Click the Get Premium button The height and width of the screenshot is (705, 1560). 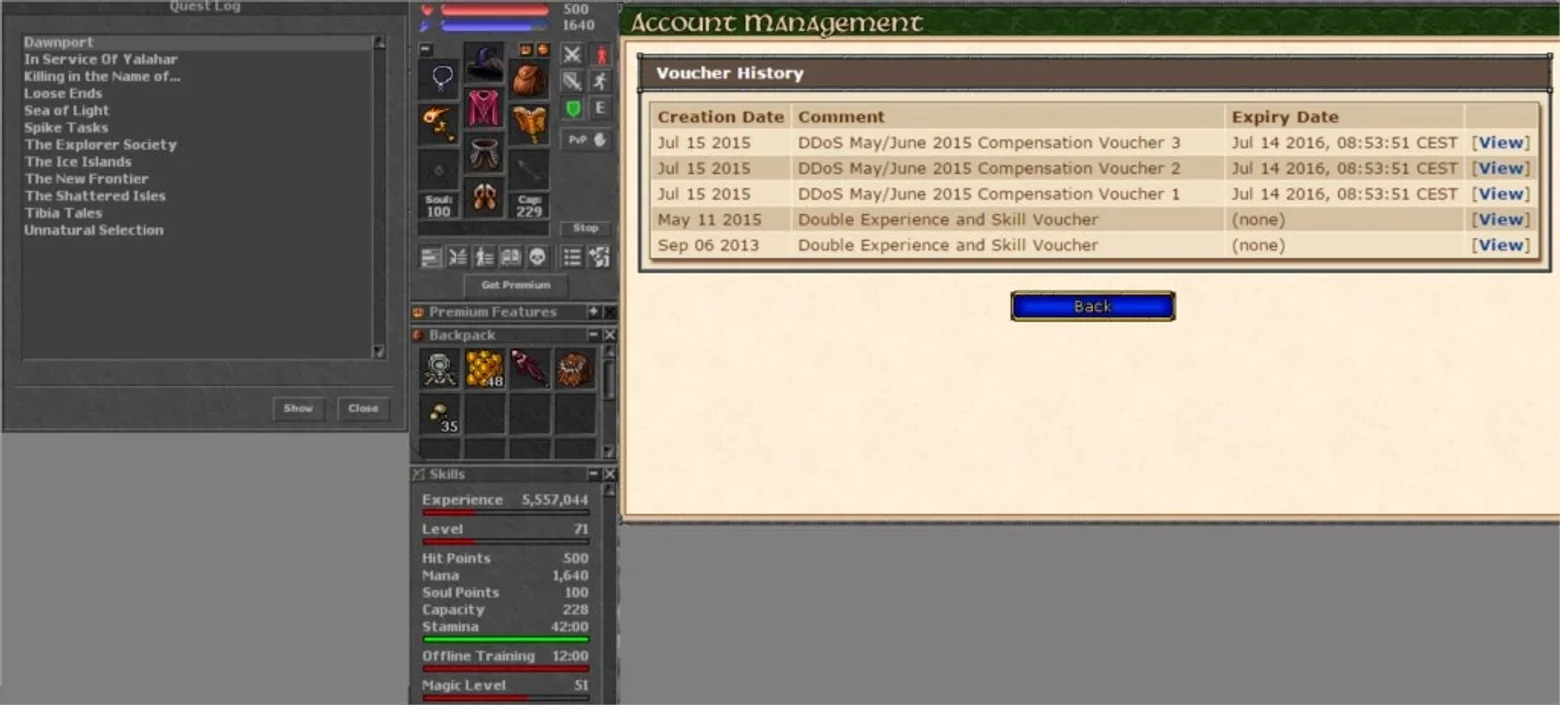click(516, 285)
